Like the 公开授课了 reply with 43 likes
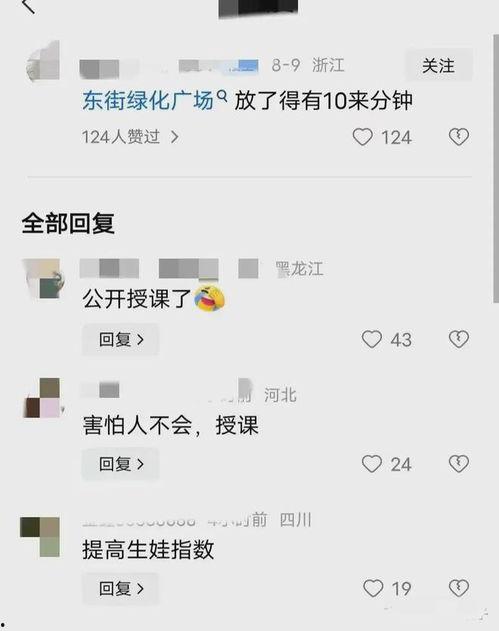Viewport: 499px width, 631px height. click(372, 339)
